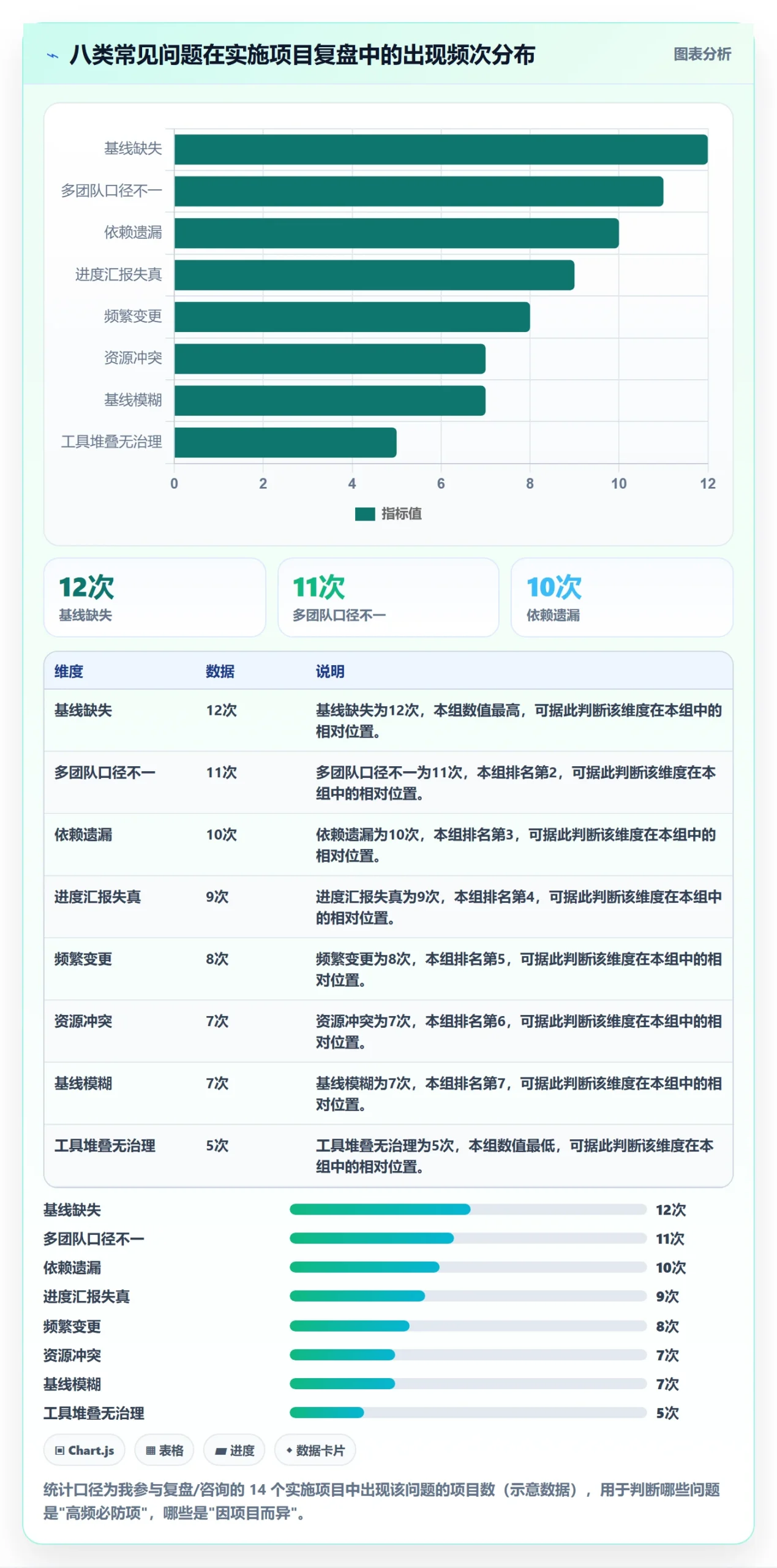
Task: Click the 统计口径 footnote paragraph
Action: 381,1501
